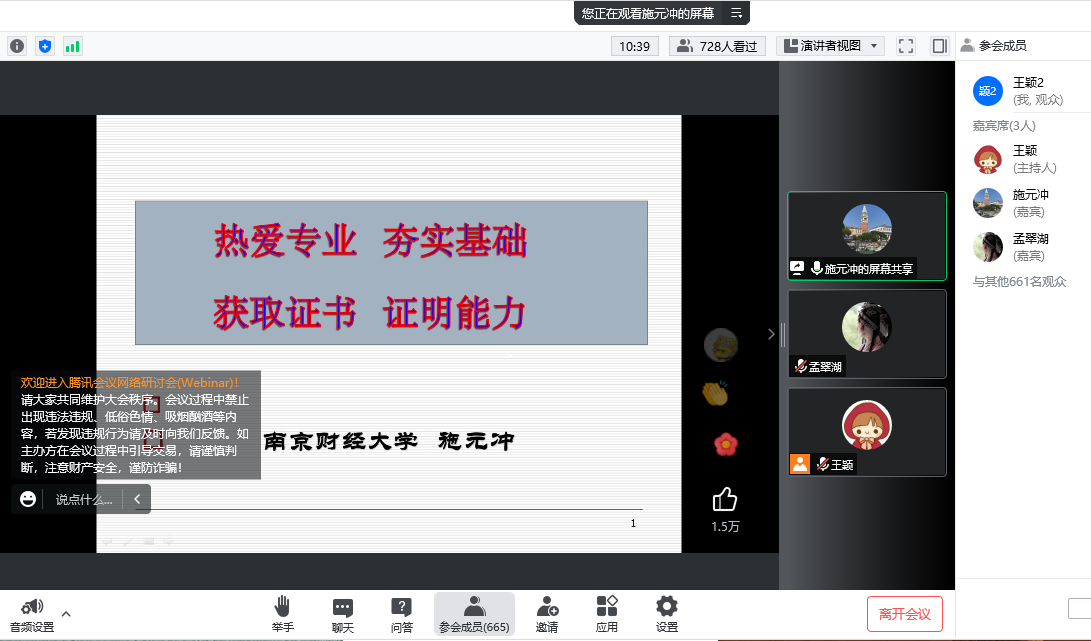1091x641 pixels.
Task: Click the leave meeting (离开会议) button
Action: (x=904, y=614)
